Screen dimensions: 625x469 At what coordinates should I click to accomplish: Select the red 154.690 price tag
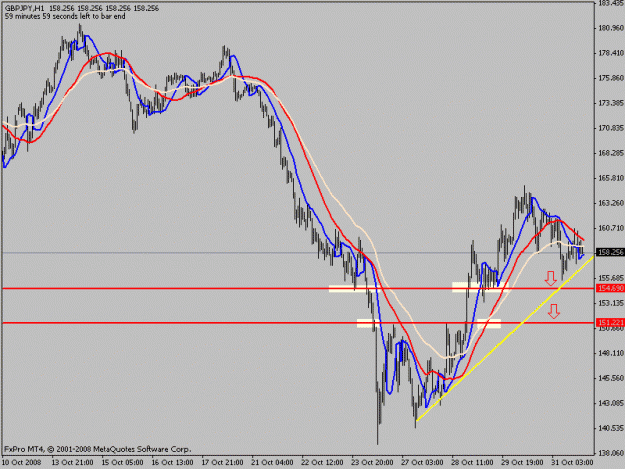coord(610,288)
